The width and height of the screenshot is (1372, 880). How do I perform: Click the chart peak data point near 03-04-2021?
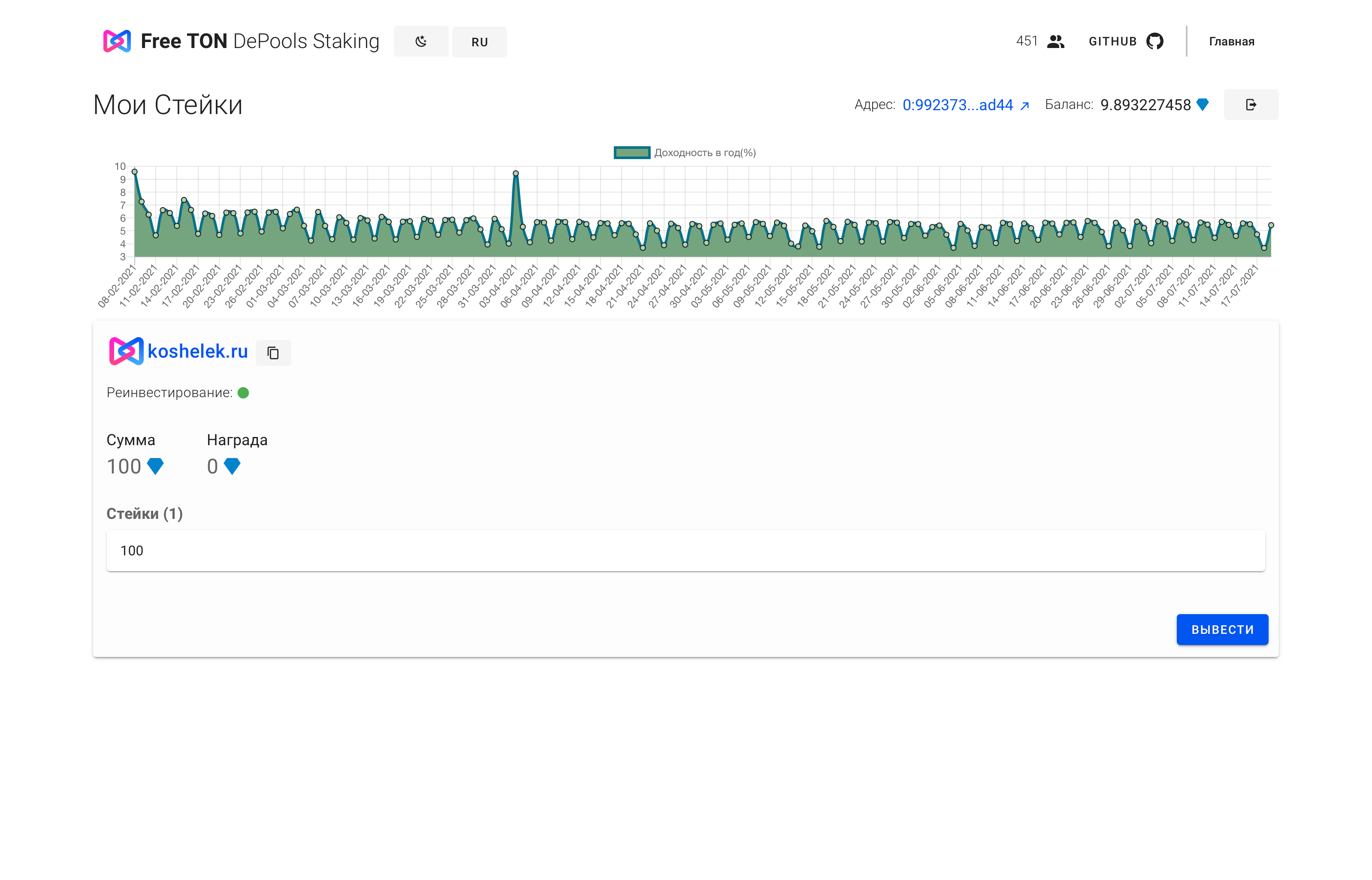tap(516, 173)
